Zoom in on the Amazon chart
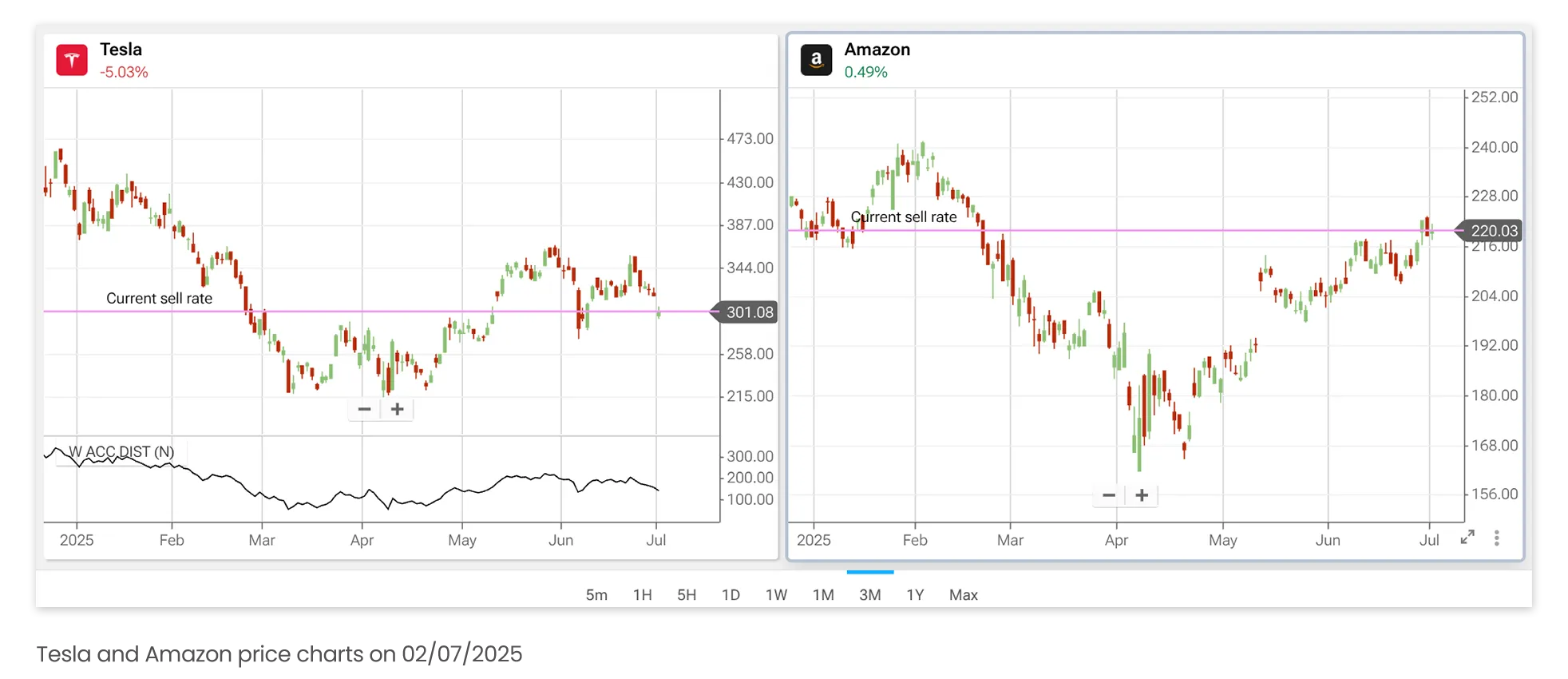This screenshot has width=1568, height=679. [x=1142, y=494]
